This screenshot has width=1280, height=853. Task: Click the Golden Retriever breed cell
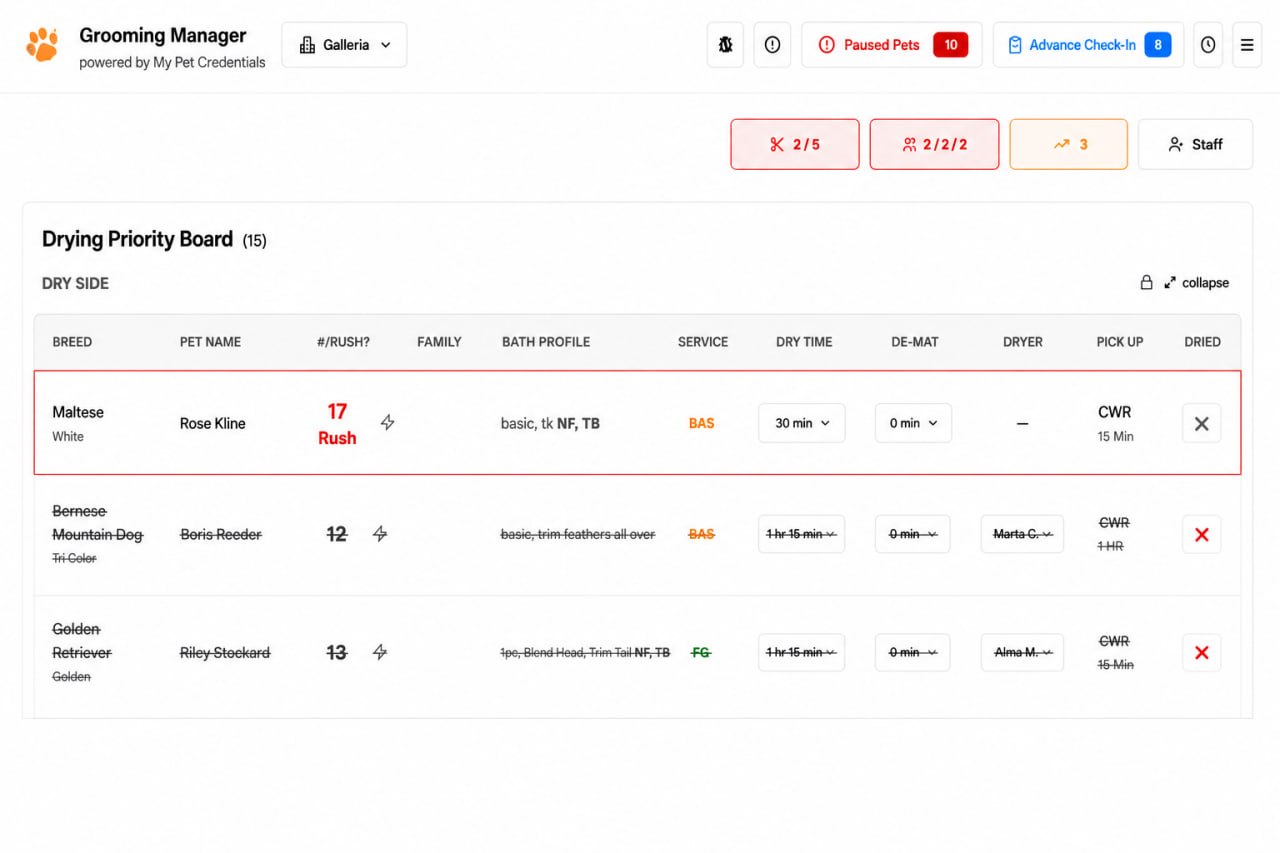[82, 652]
